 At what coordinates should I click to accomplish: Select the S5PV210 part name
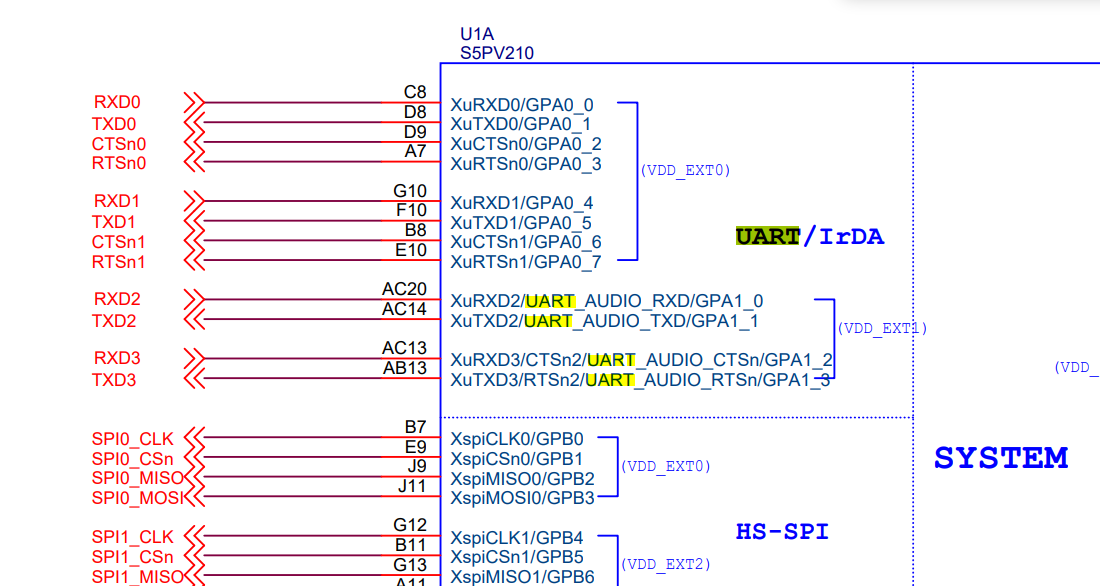tap(497, 52)
